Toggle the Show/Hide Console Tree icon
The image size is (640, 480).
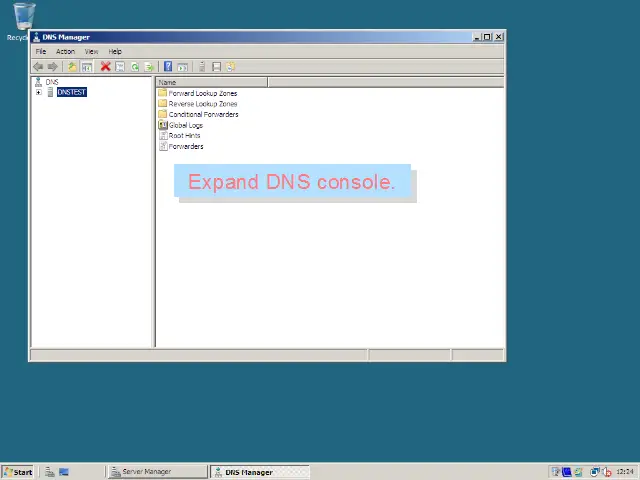pos(87,67)
